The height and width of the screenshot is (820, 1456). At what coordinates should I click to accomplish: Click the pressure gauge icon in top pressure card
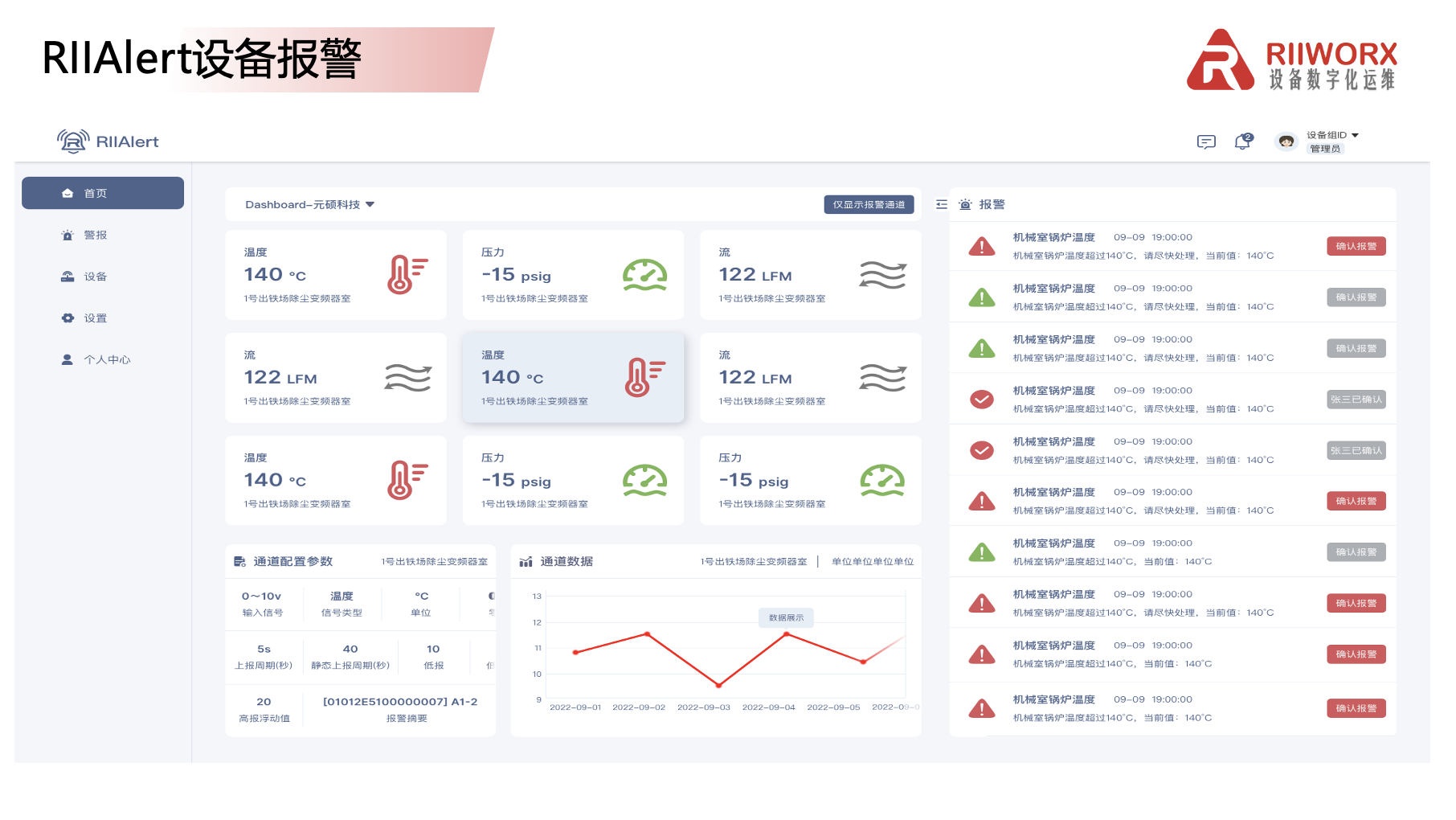coord(644,275)
